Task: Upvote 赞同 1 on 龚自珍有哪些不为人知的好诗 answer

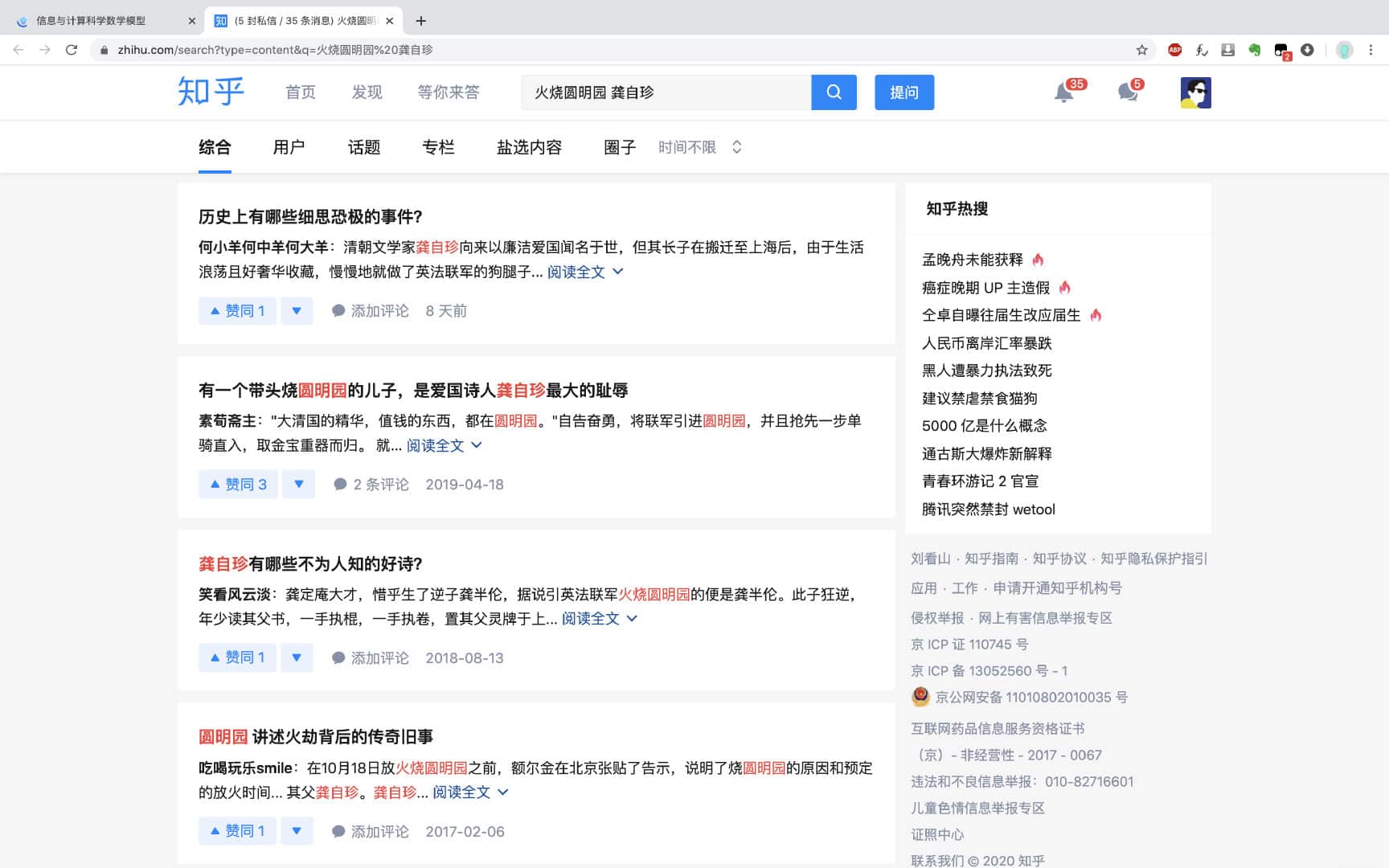Action: tap(237, 658)
